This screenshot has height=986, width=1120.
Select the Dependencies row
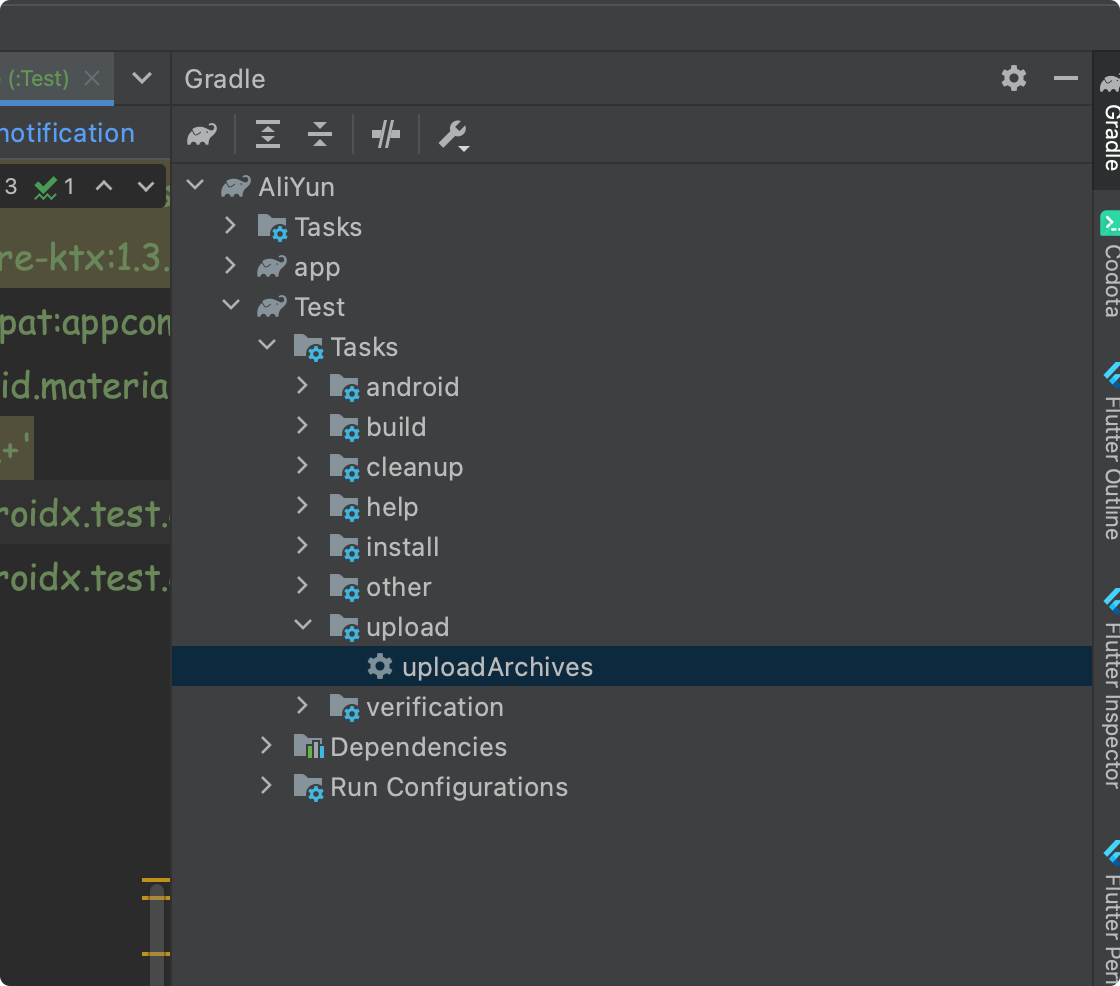(632, 747)
